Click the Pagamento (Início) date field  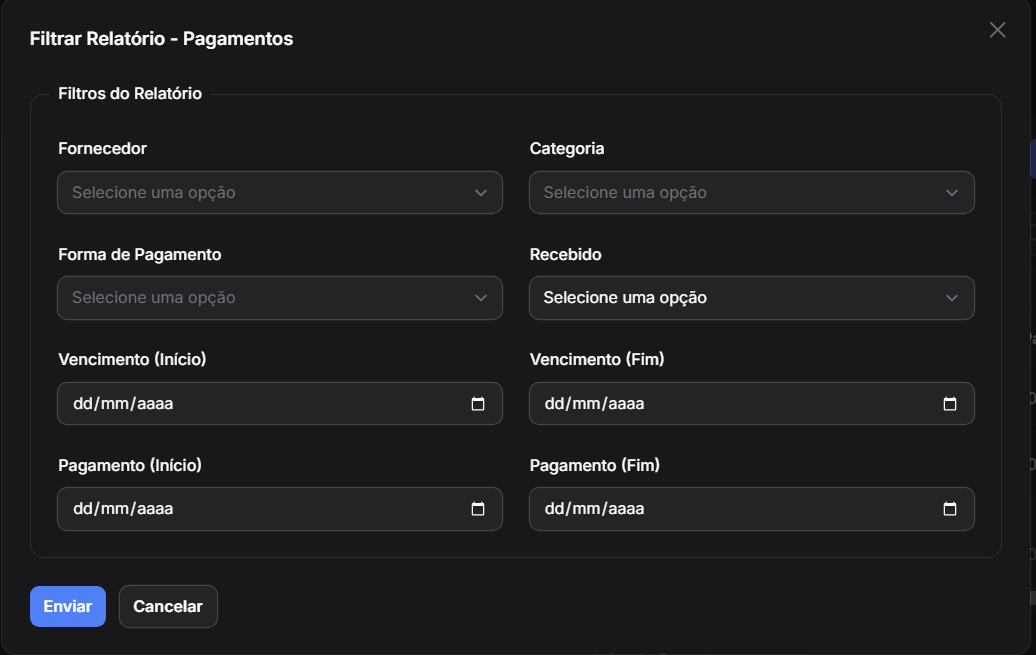(279, 509)
